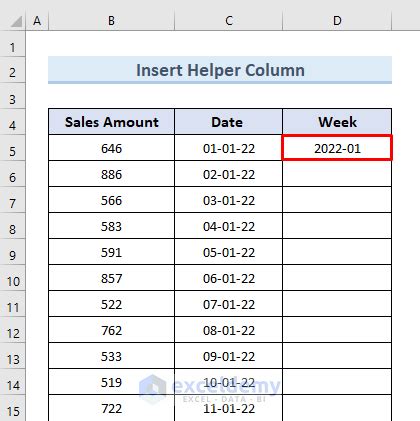Screen dimensions: 420x421
Task: Click the empty Week cell beside 11-01-22
Action: coord(337,408)
